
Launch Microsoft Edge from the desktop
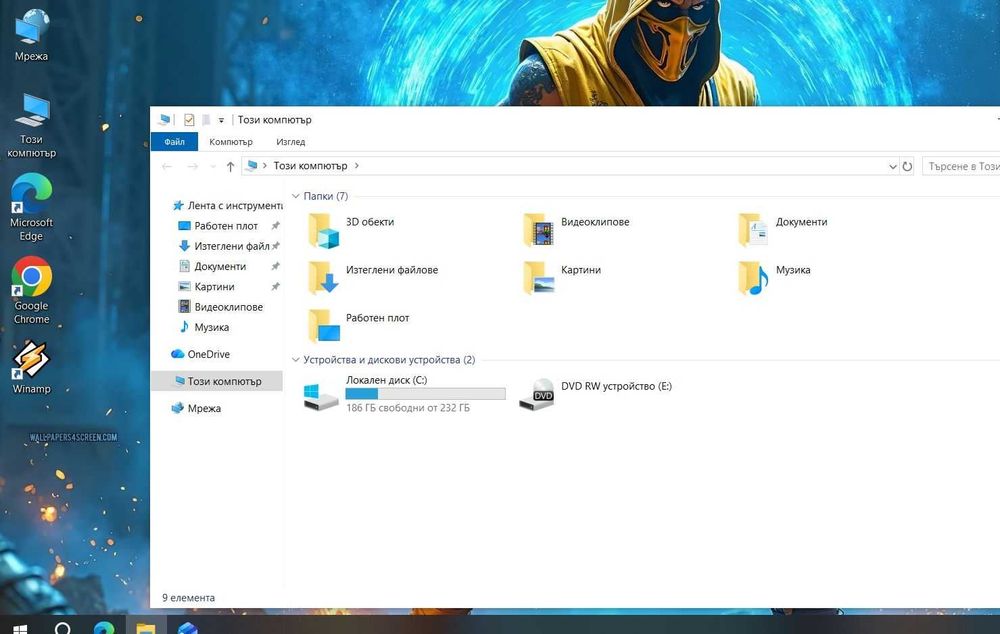(x=31, y=207)
